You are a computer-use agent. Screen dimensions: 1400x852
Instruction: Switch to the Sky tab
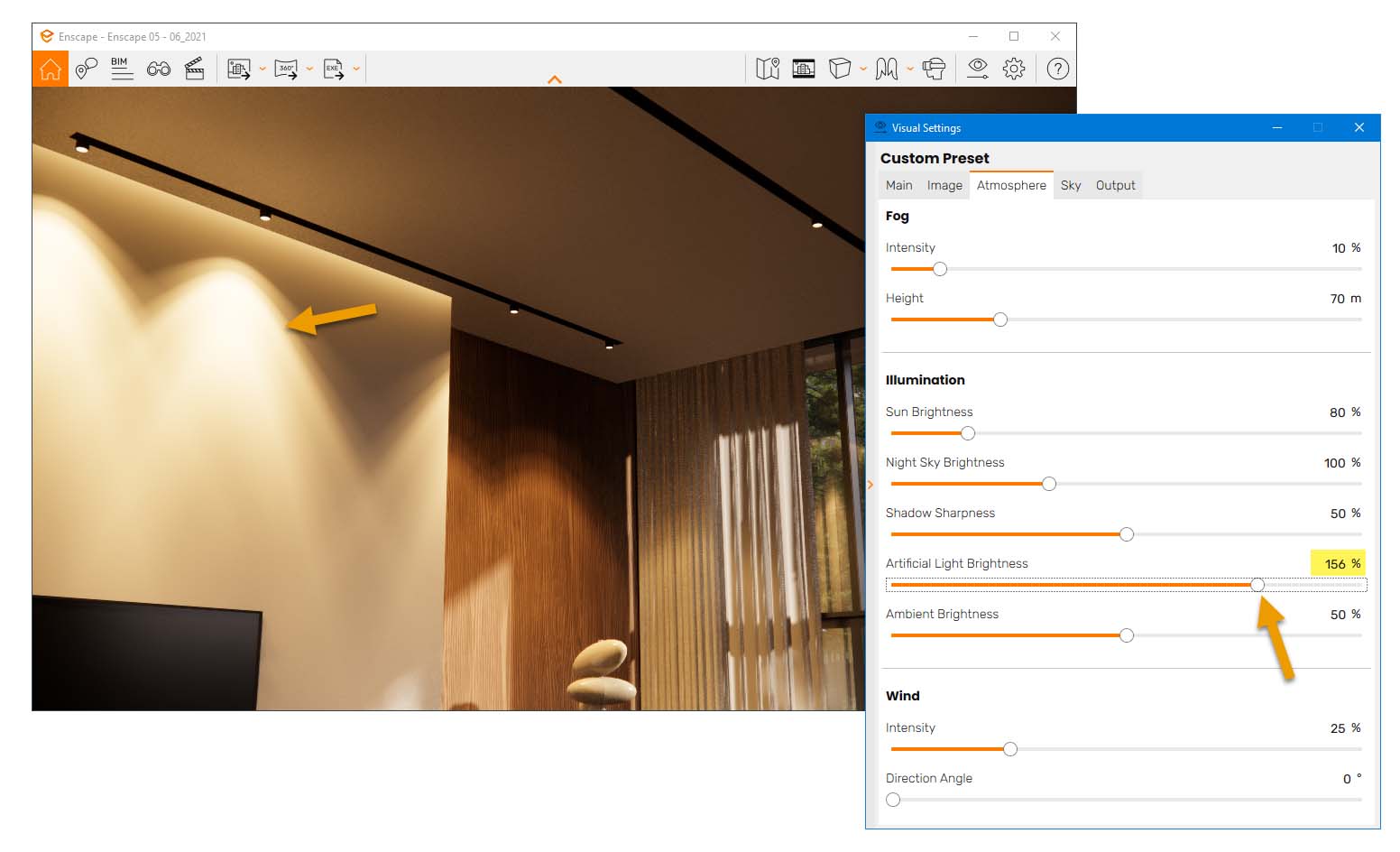pos(1071,185)
